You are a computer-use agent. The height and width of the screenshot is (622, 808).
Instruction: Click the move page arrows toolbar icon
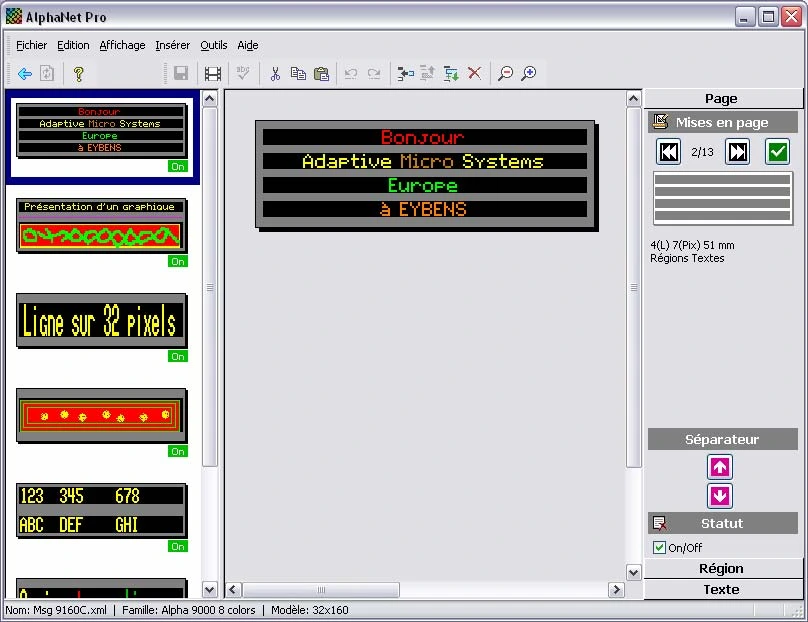click(428, 74)
